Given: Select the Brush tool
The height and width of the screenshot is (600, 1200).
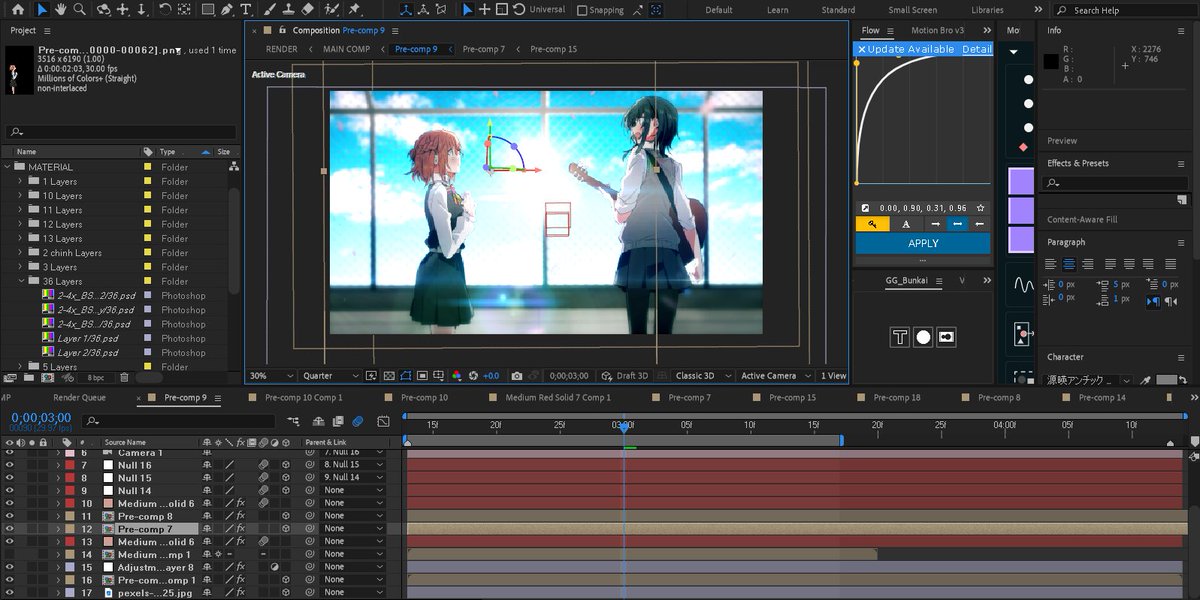Looking at the screenshot, I should 268,10.
